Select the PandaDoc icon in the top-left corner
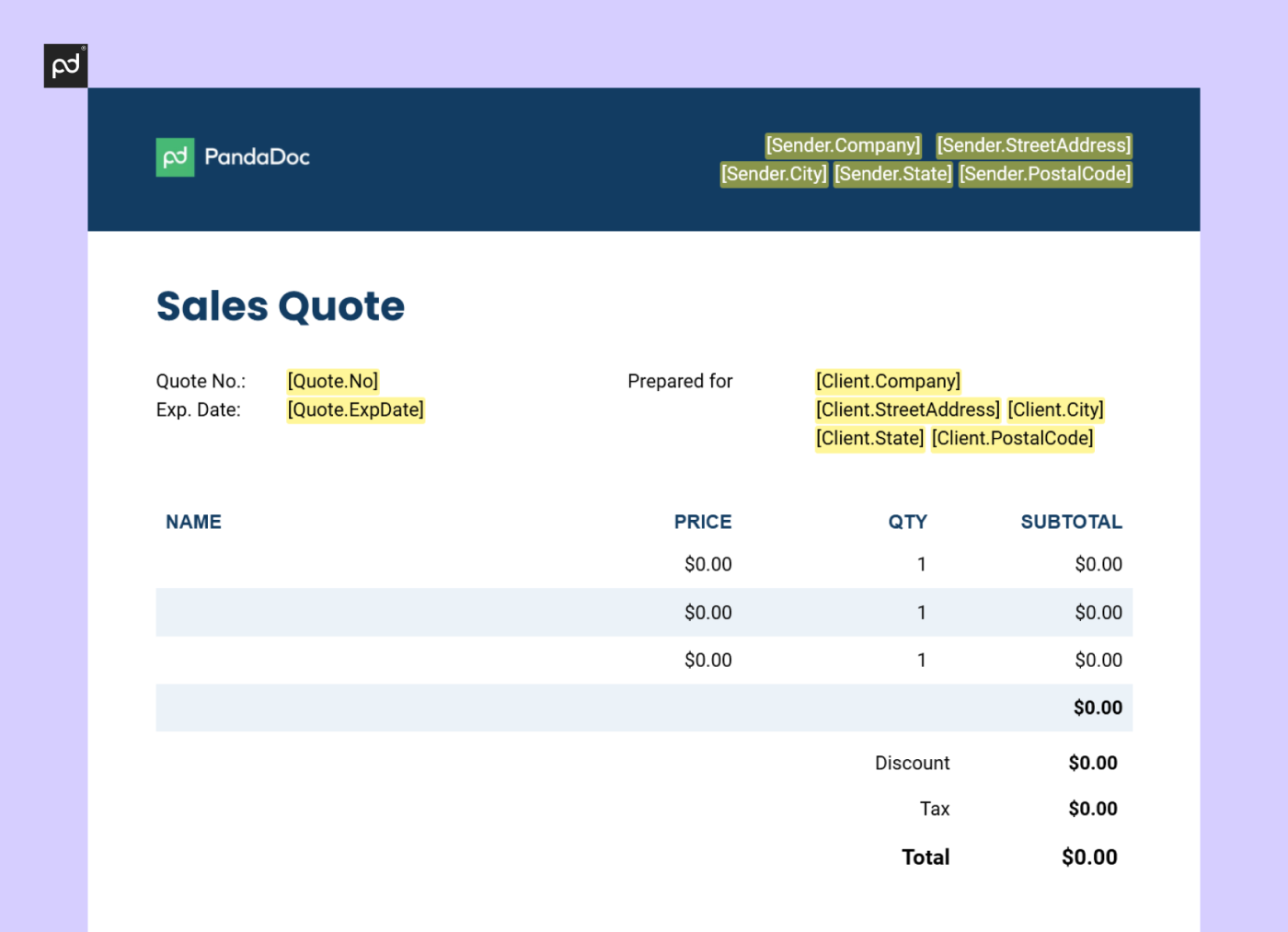 pos(65,64)
